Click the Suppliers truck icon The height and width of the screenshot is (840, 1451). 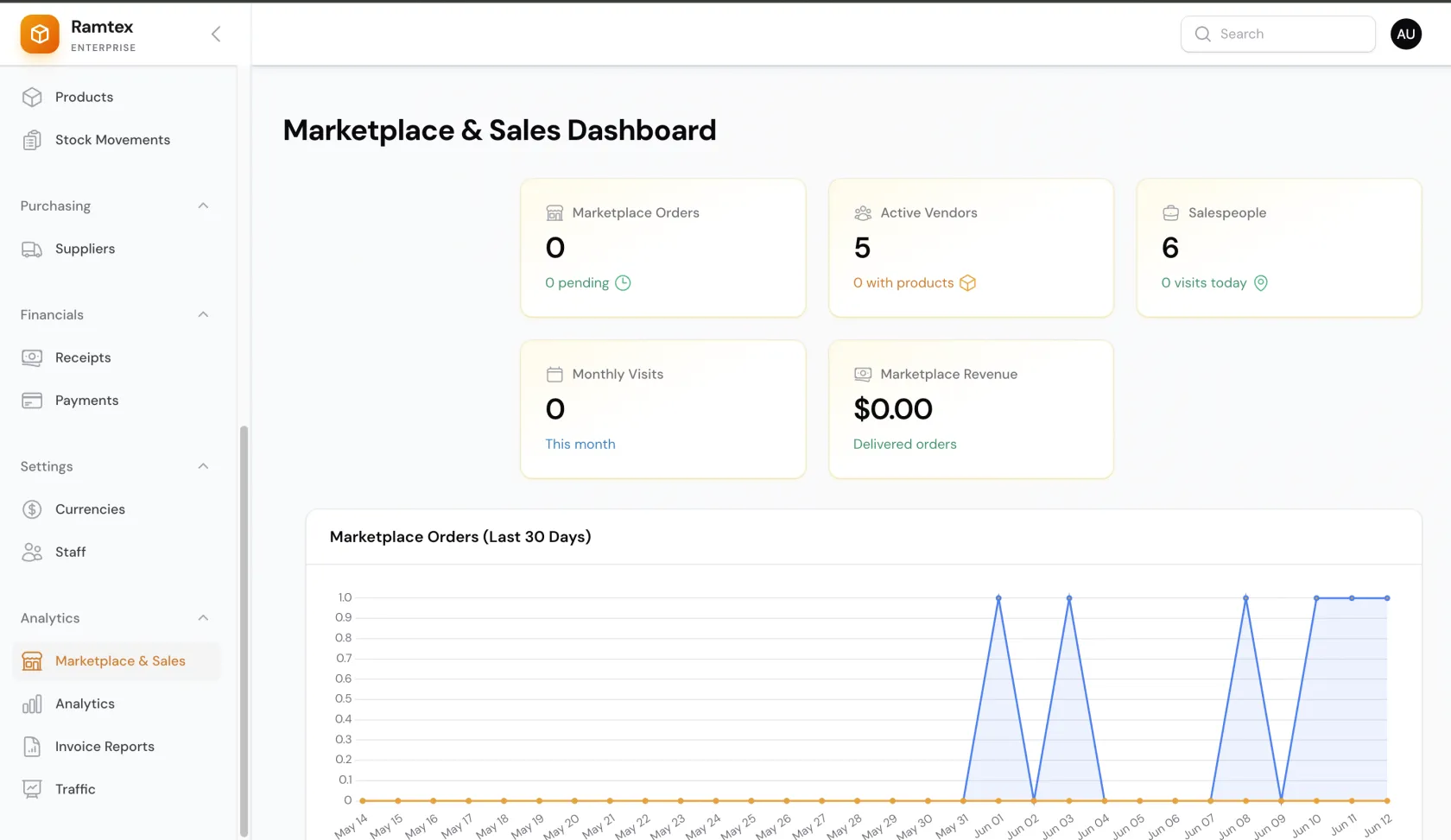32,249
